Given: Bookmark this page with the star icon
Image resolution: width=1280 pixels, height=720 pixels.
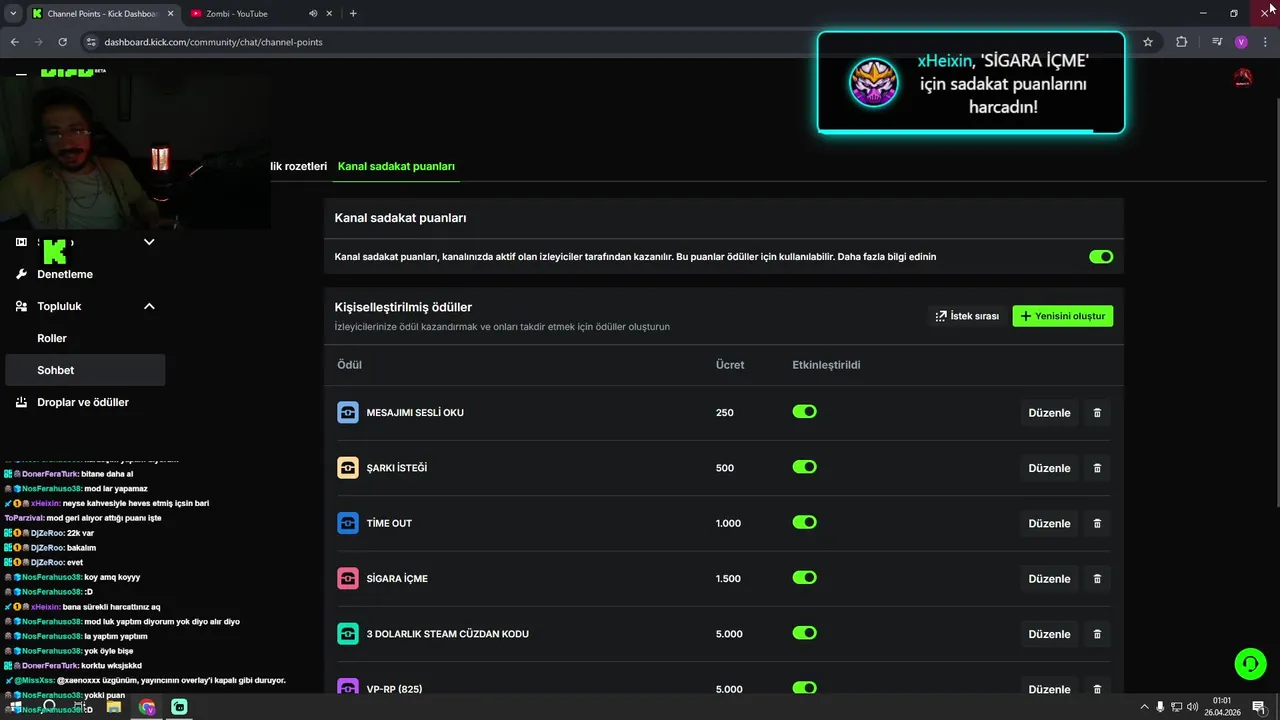Looking at the screenshot, I should (1148, 42).
